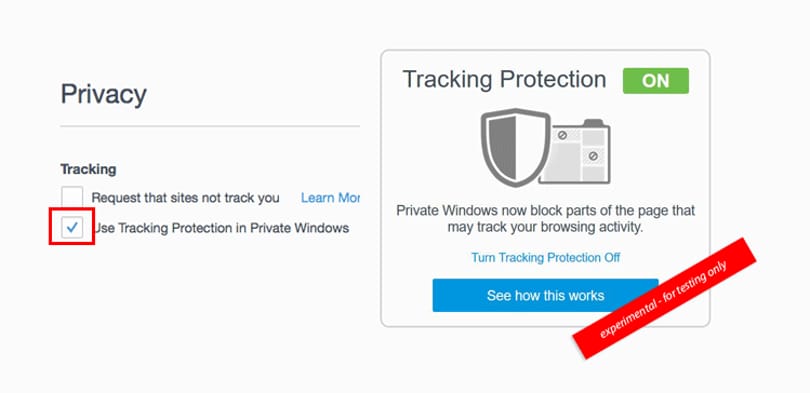Uncheck Use Tracking Protection in Private Windows
This screenshot has height=393, width=810.
pos(72,227)
